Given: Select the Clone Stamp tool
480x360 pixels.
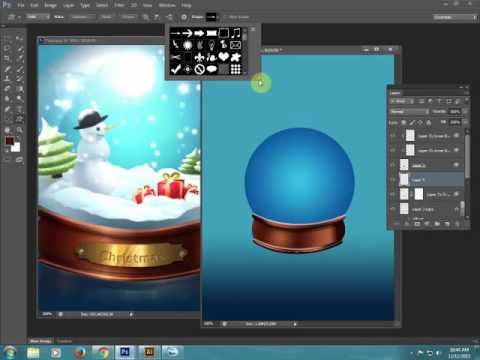Looking at the screenshot, I should pos(7,79).
